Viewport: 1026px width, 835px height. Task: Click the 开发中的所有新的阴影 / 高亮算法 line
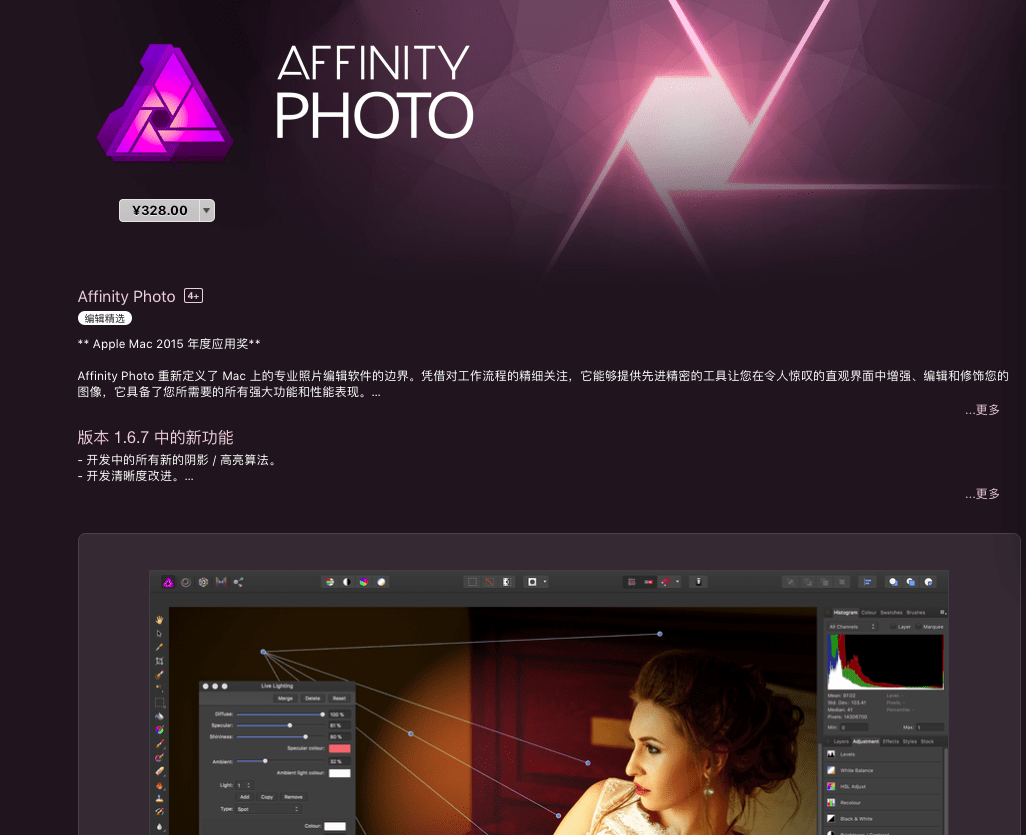(179, 460)
